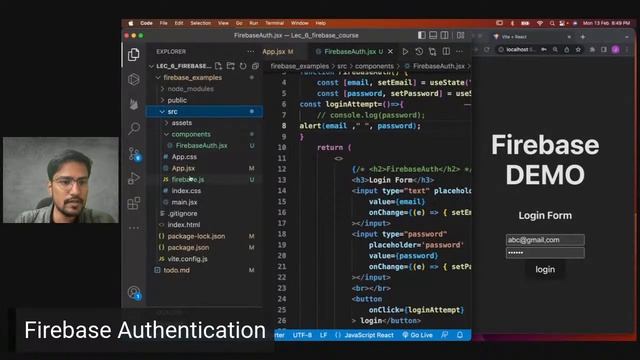640x360 pixels.
Task: Open Explorer views and more actions ellipsis
Action: 251,51
